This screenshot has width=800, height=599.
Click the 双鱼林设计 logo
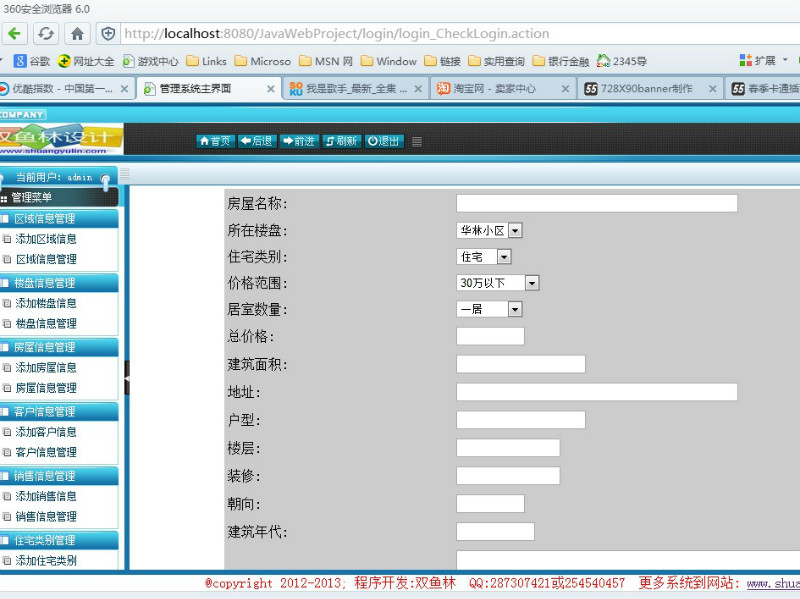(61, 139)
